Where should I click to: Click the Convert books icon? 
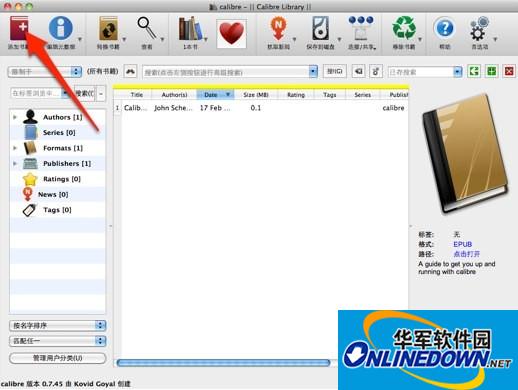pos(108,29)
